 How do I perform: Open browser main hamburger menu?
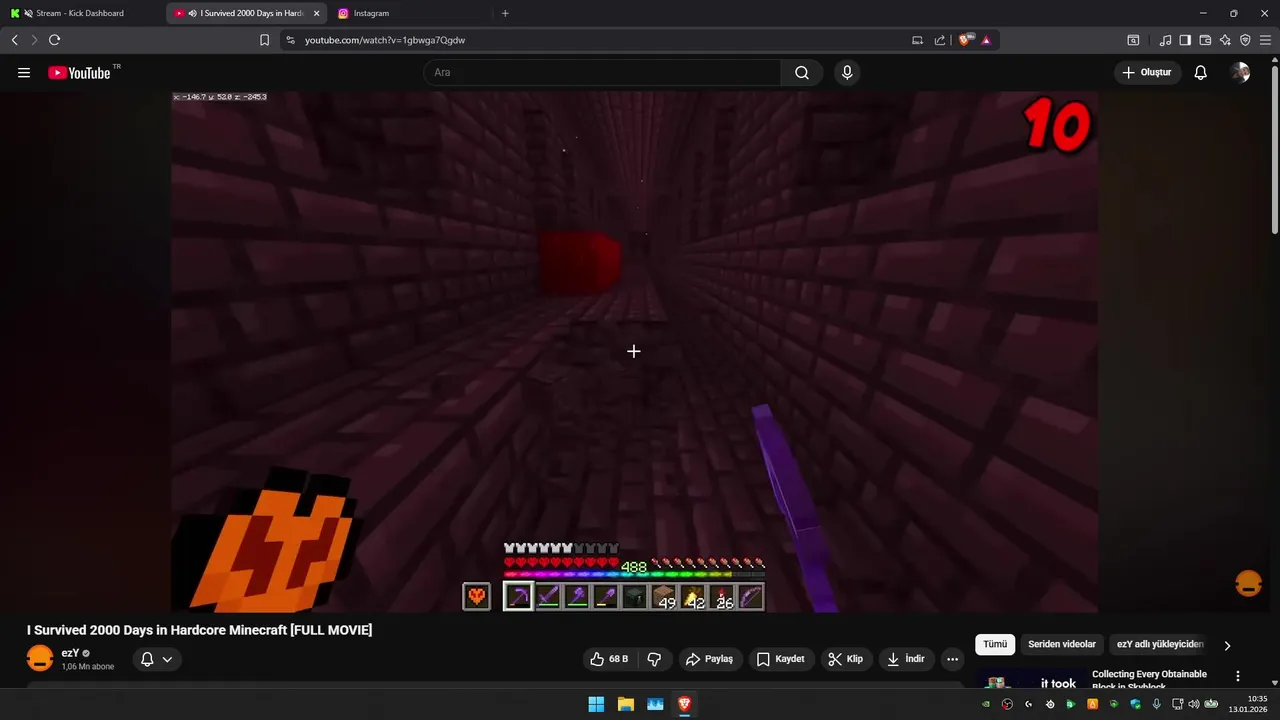pos(1265,40)
